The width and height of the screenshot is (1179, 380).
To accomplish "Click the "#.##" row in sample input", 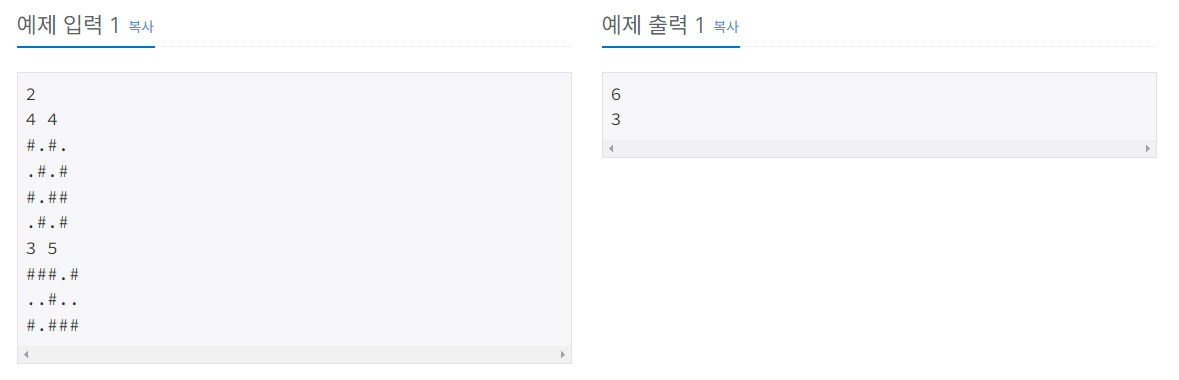I will (47, 197).
